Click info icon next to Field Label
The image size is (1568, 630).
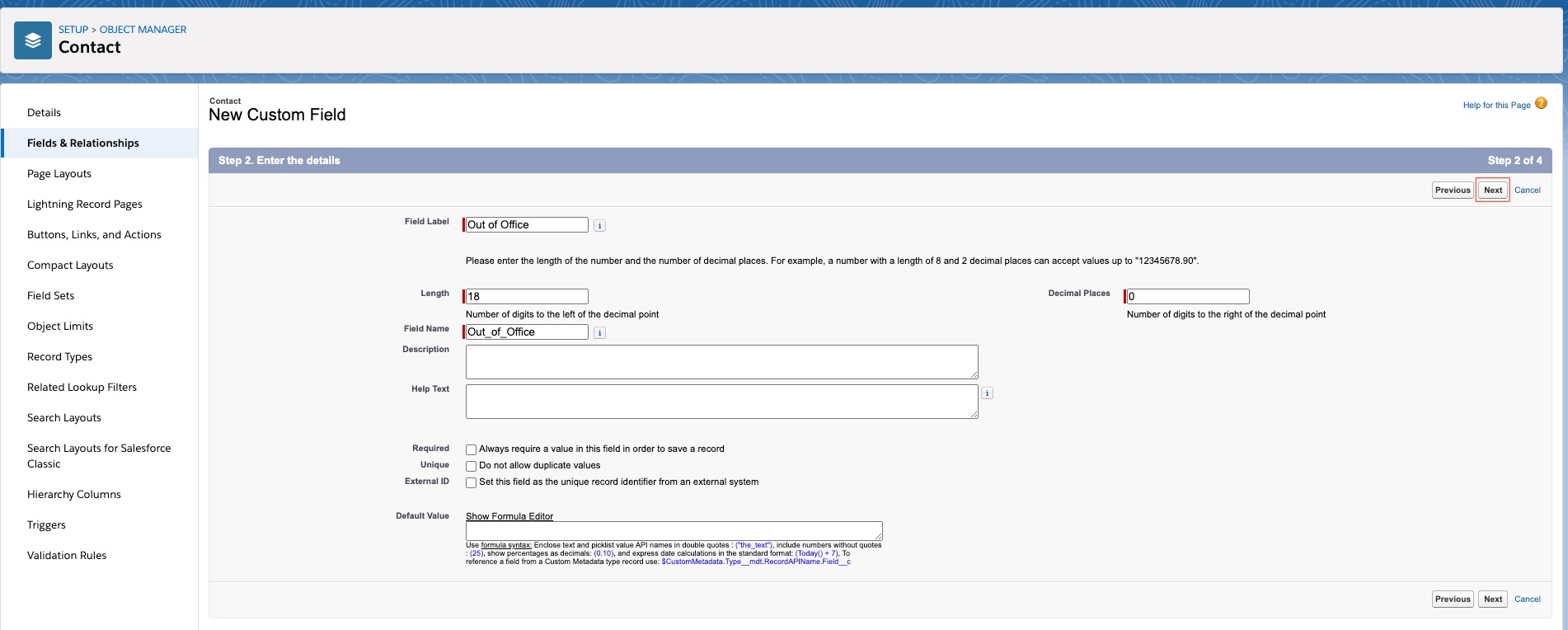pyautogui.click(x=599, y=225)
